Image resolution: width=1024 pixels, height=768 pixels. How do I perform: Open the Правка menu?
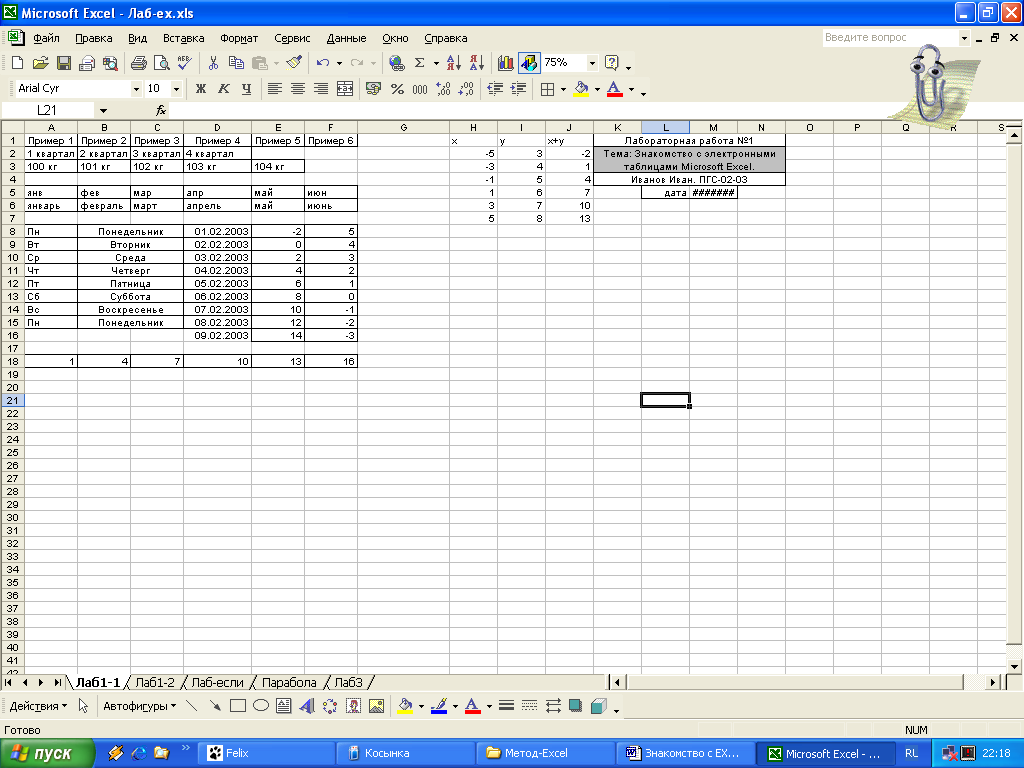pos(93,38)
